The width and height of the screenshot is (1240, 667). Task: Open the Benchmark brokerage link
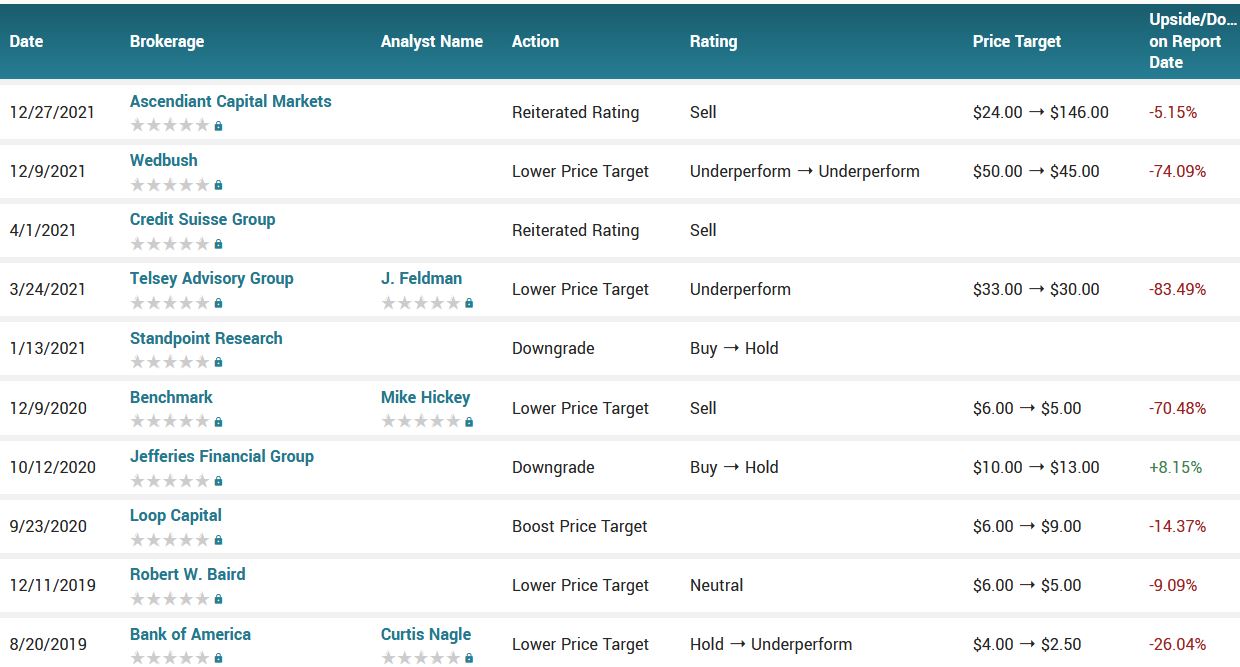(171, 397)
